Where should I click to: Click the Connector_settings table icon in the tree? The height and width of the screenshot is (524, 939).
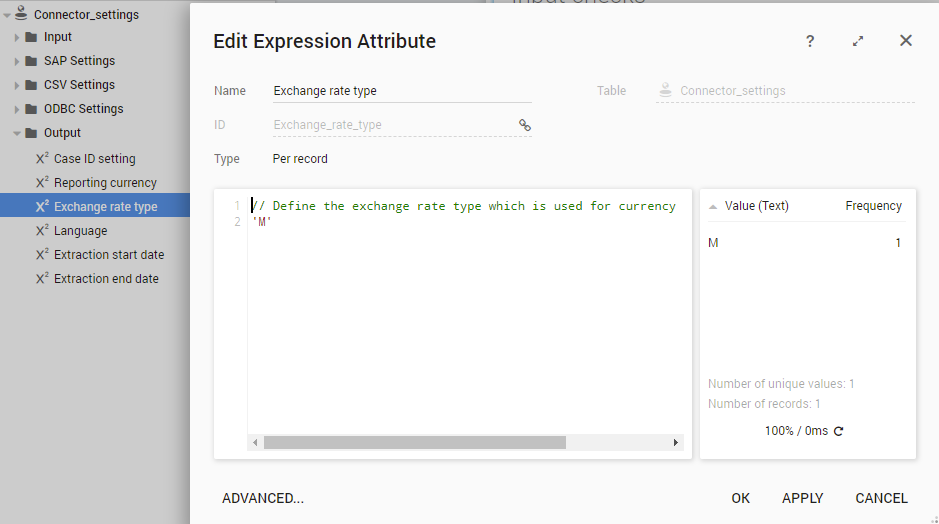[x=22, y=14]
